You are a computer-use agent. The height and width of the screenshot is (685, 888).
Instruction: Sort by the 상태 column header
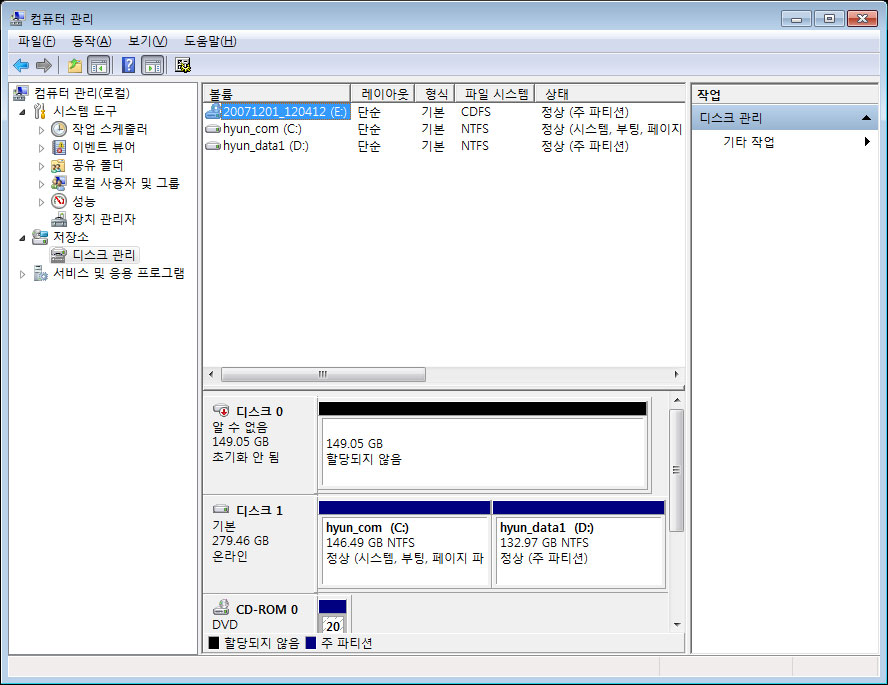pyautogui.click(x=610, y=93)
